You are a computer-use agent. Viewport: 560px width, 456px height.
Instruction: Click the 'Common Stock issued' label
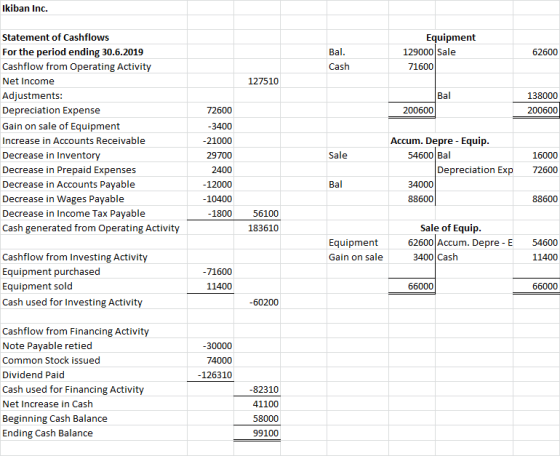point(51,361)
